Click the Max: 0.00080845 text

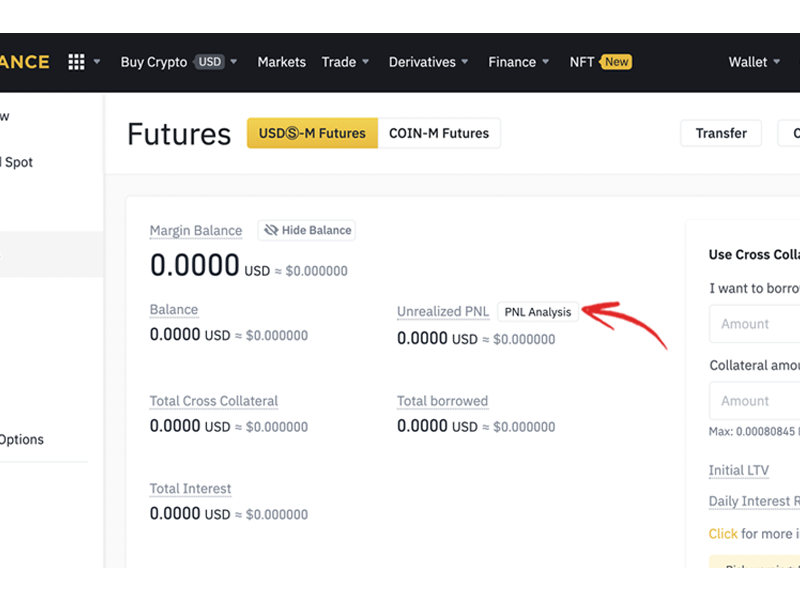coord(754,432)
